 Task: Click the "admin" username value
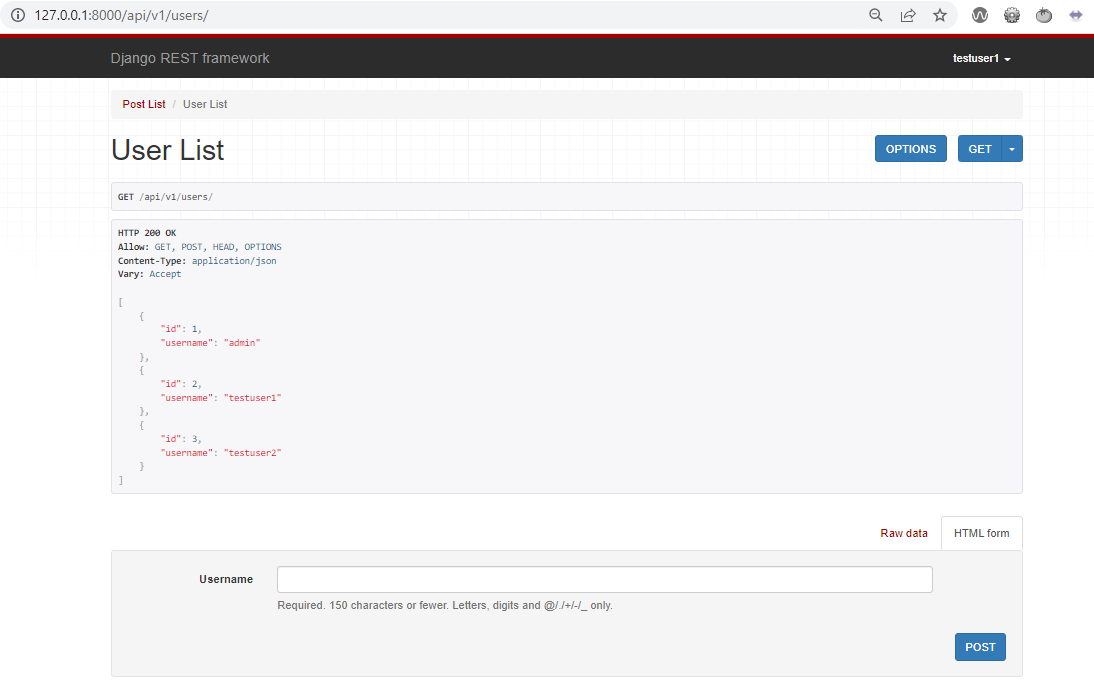(242, 343)
